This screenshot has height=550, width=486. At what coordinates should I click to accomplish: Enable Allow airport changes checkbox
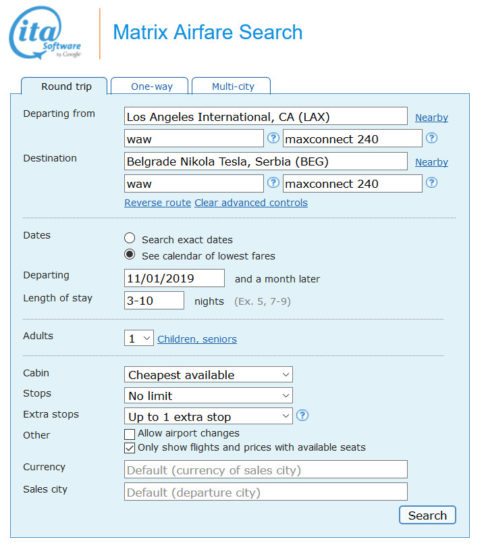129,434
